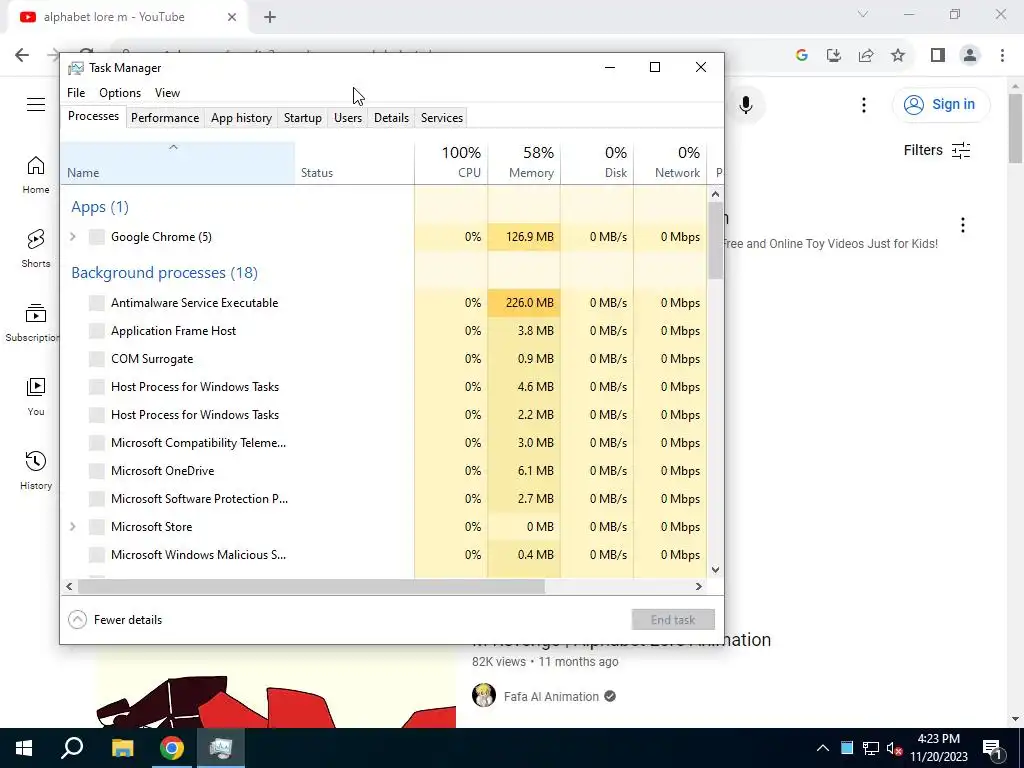Sort processes by Disk column header
This screenshot has height=768, width=1024.
(x=598, y=163)
